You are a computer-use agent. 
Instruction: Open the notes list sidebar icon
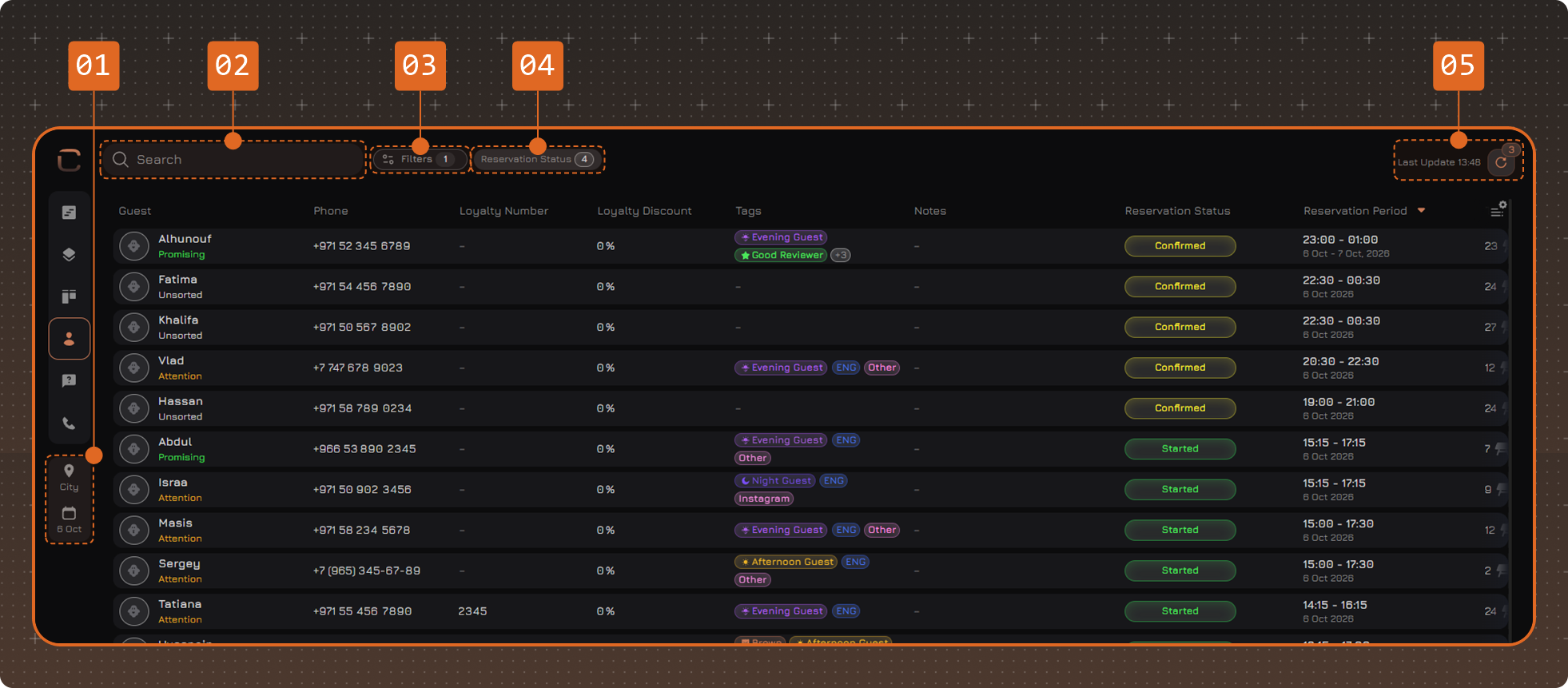pyautogui.click(x=69, y=213)
